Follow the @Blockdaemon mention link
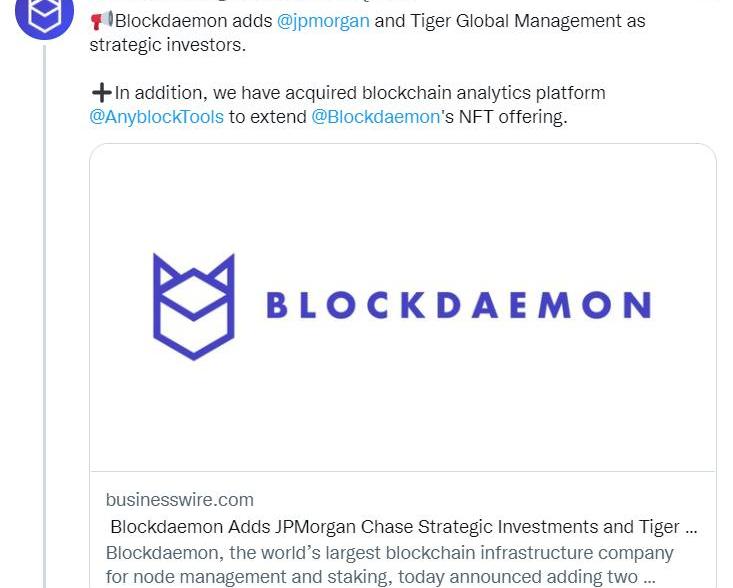This screenshot has width=733, height=588. [375, 117]
